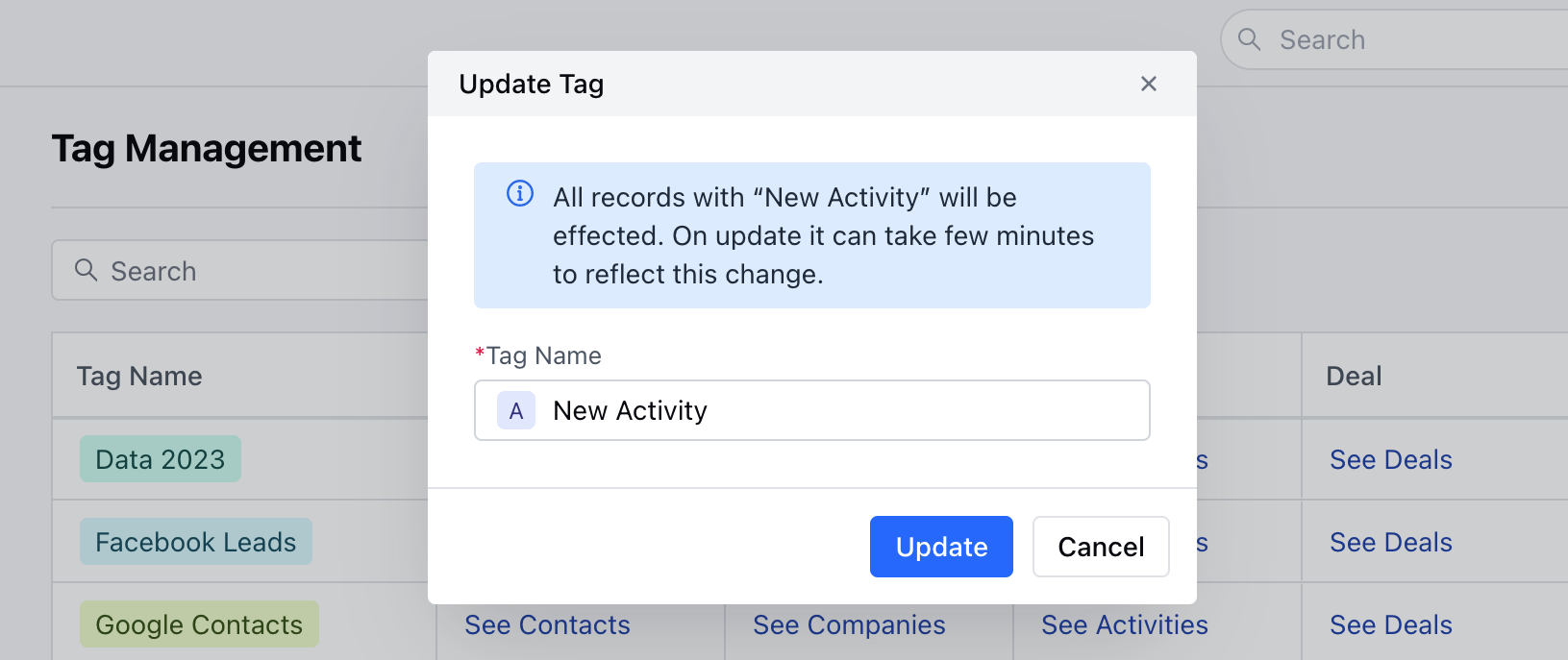
Task: Close the Update Tag dialog
Action: click(x=1148, y=84)
